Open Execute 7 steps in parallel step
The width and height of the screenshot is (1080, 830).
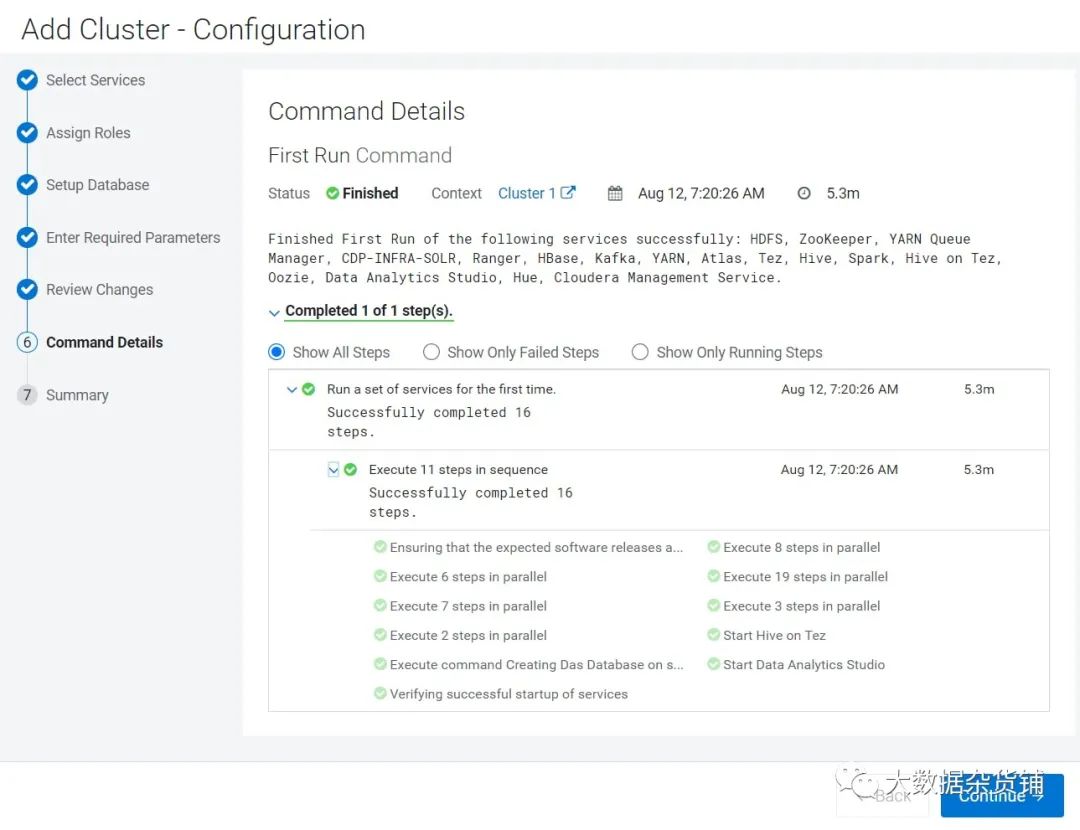pos(468,606)
